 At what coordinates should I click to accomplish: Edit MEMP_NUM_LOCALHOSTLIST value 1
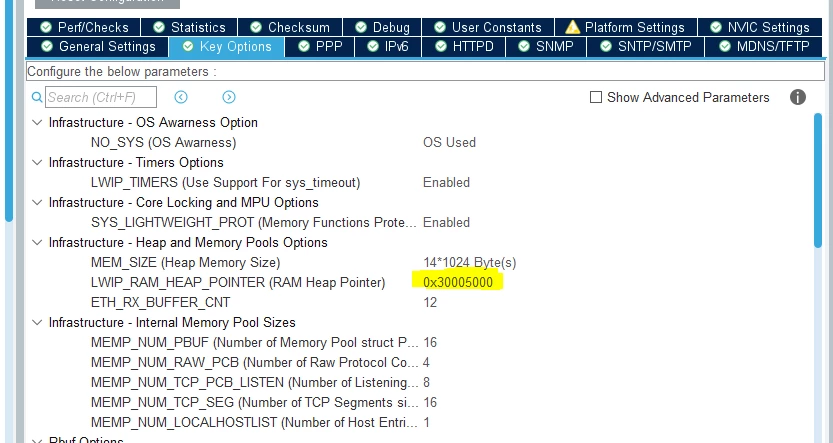[427, 422]
